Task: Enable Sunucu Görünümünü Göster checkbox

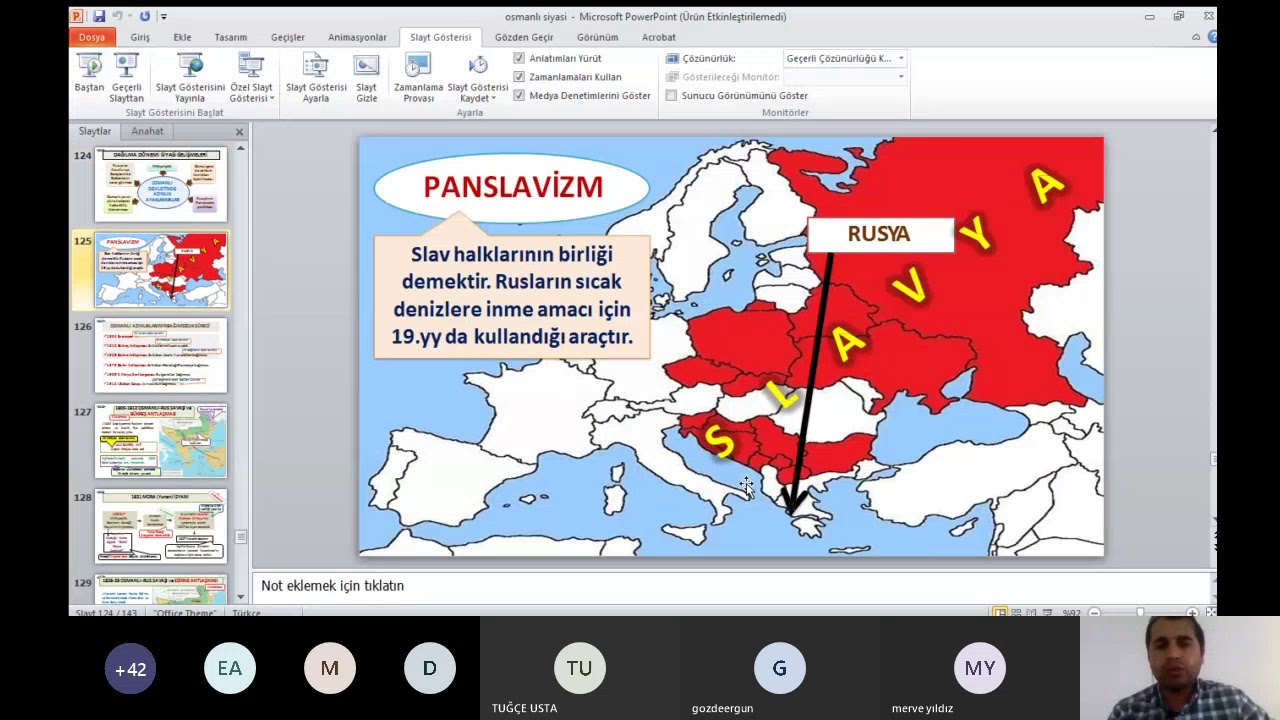Action: pos(671,96)
